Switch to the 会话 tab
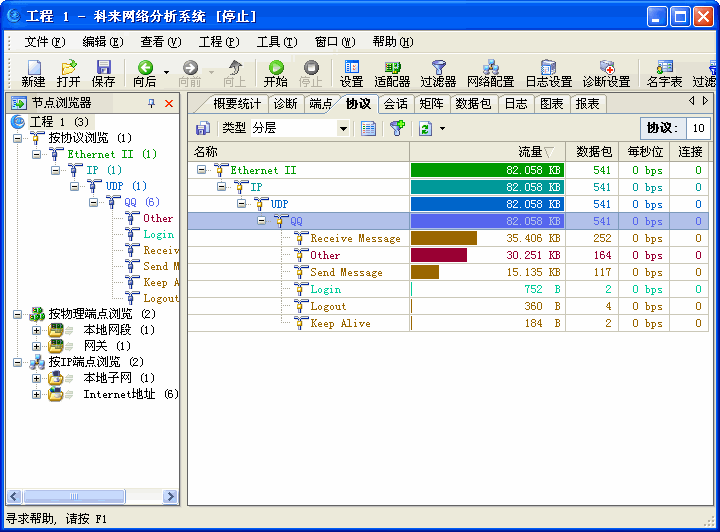720x532 pixels. [x=395, y=104]
